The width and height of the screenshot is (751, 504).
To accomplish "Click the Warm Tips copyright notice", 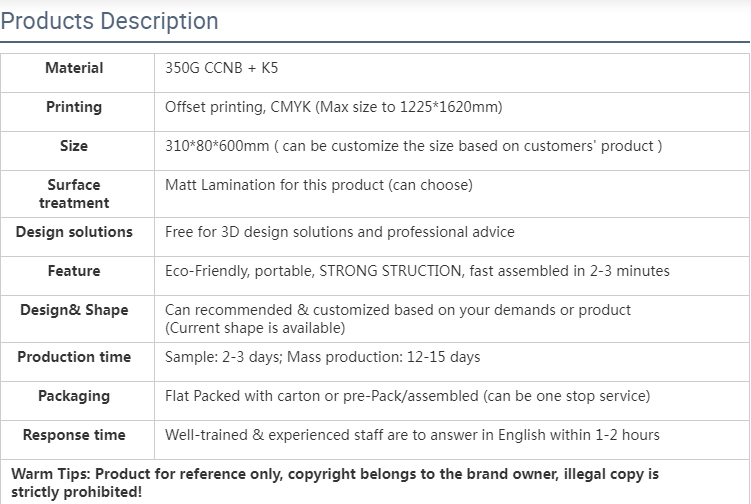I will point(335,483).
